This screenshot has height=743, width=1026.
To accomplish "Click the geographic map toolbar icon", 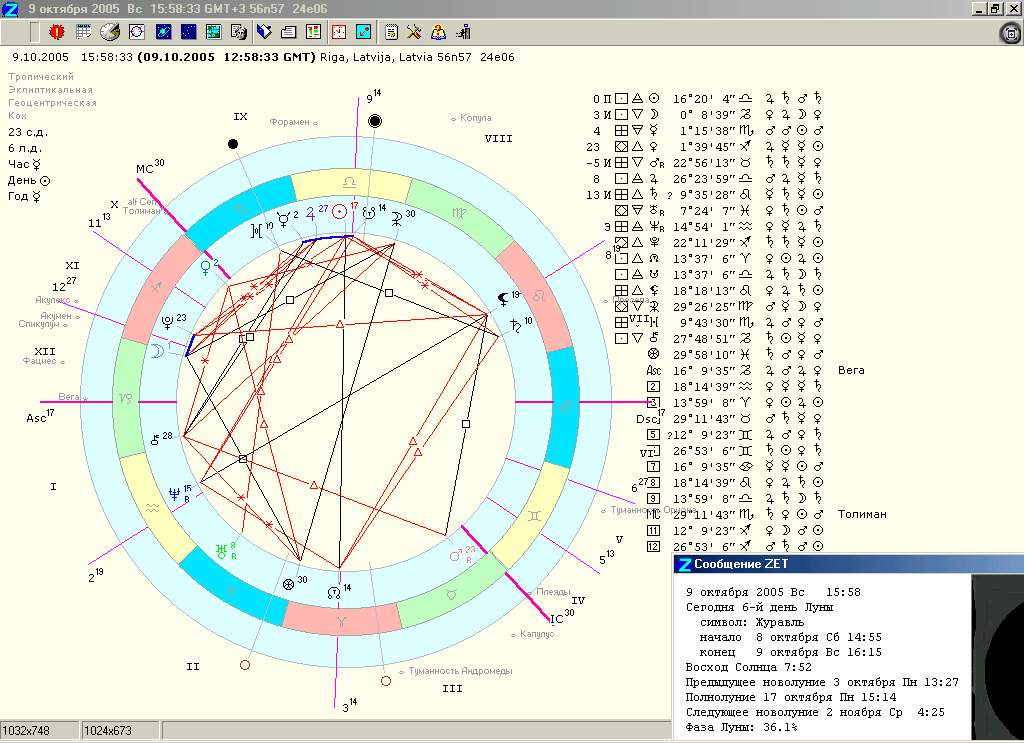I will pyautogui.click(x=213, y=32).
